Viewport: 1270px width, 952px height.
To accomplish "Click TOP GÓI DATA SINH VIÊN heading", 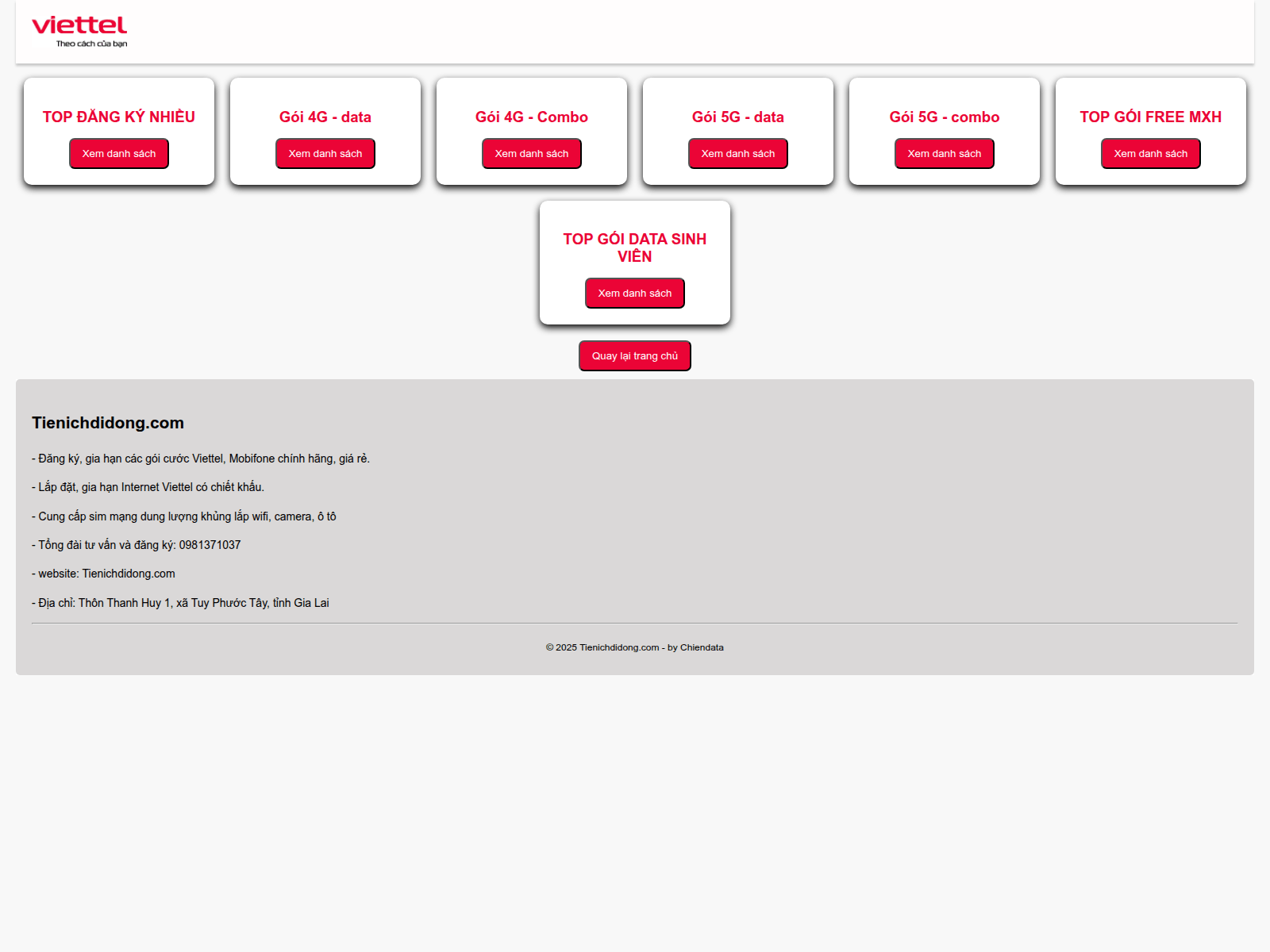I will pyautogui.click(x=635, y=248).
